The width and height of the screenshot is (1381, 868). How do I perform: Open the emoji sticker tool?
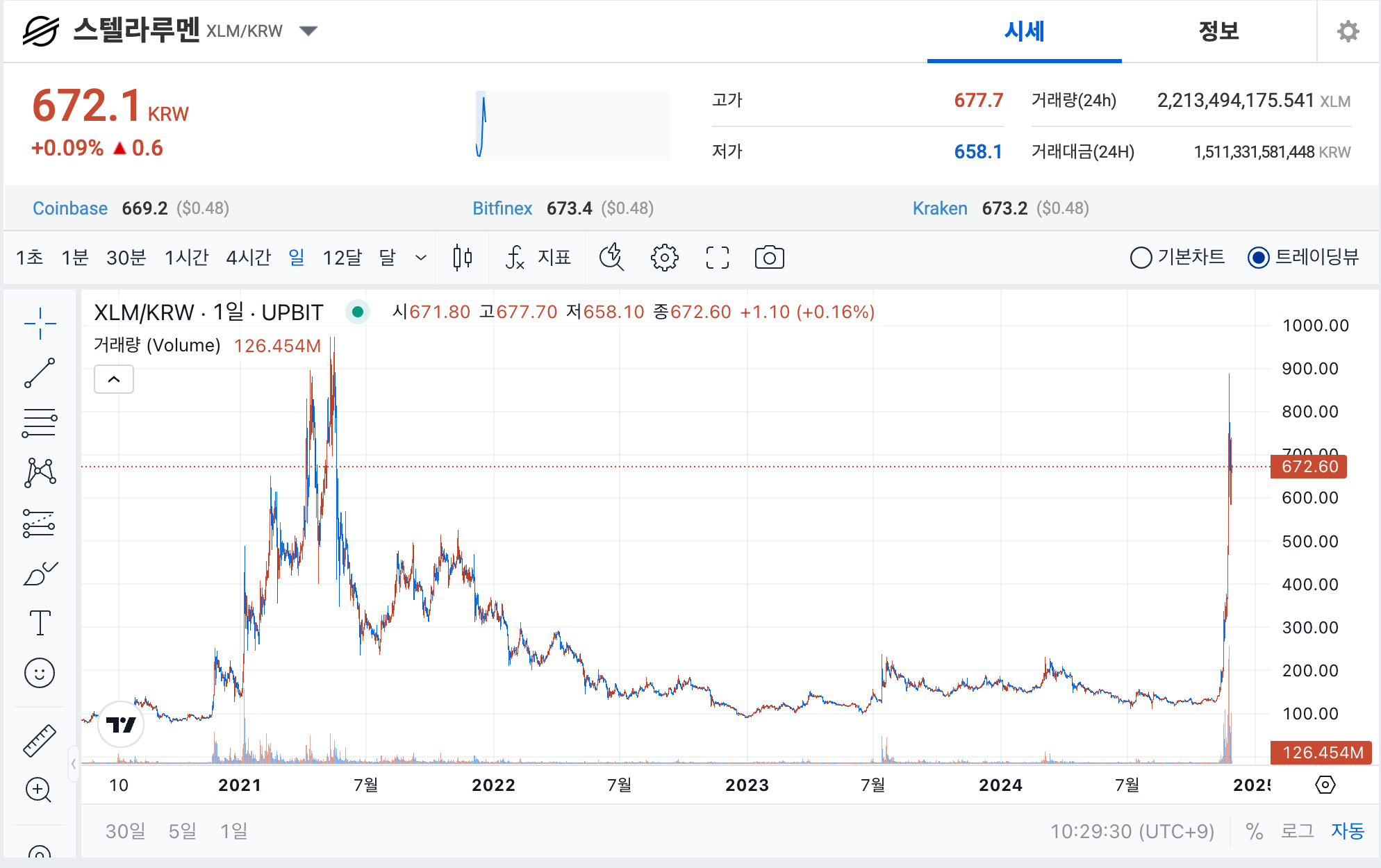pos(40,672)
